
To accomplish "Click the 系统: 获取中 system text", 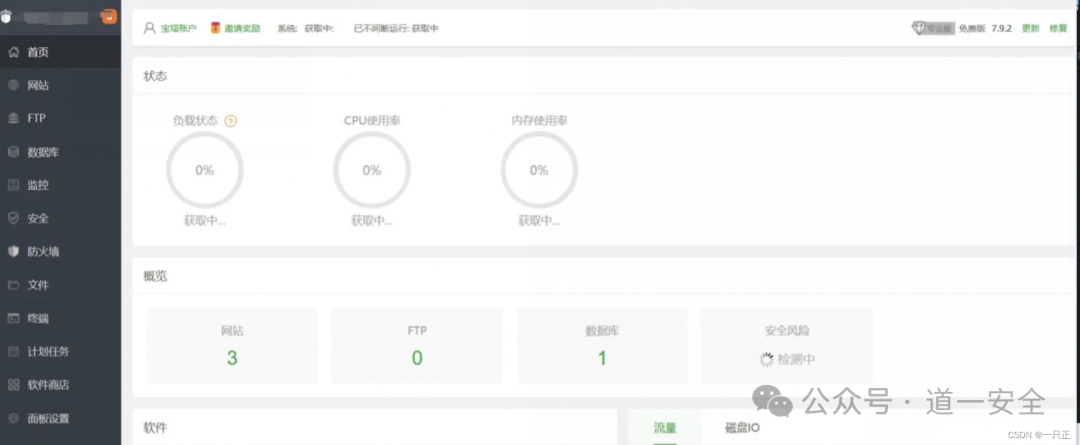I will click(306, 28).
